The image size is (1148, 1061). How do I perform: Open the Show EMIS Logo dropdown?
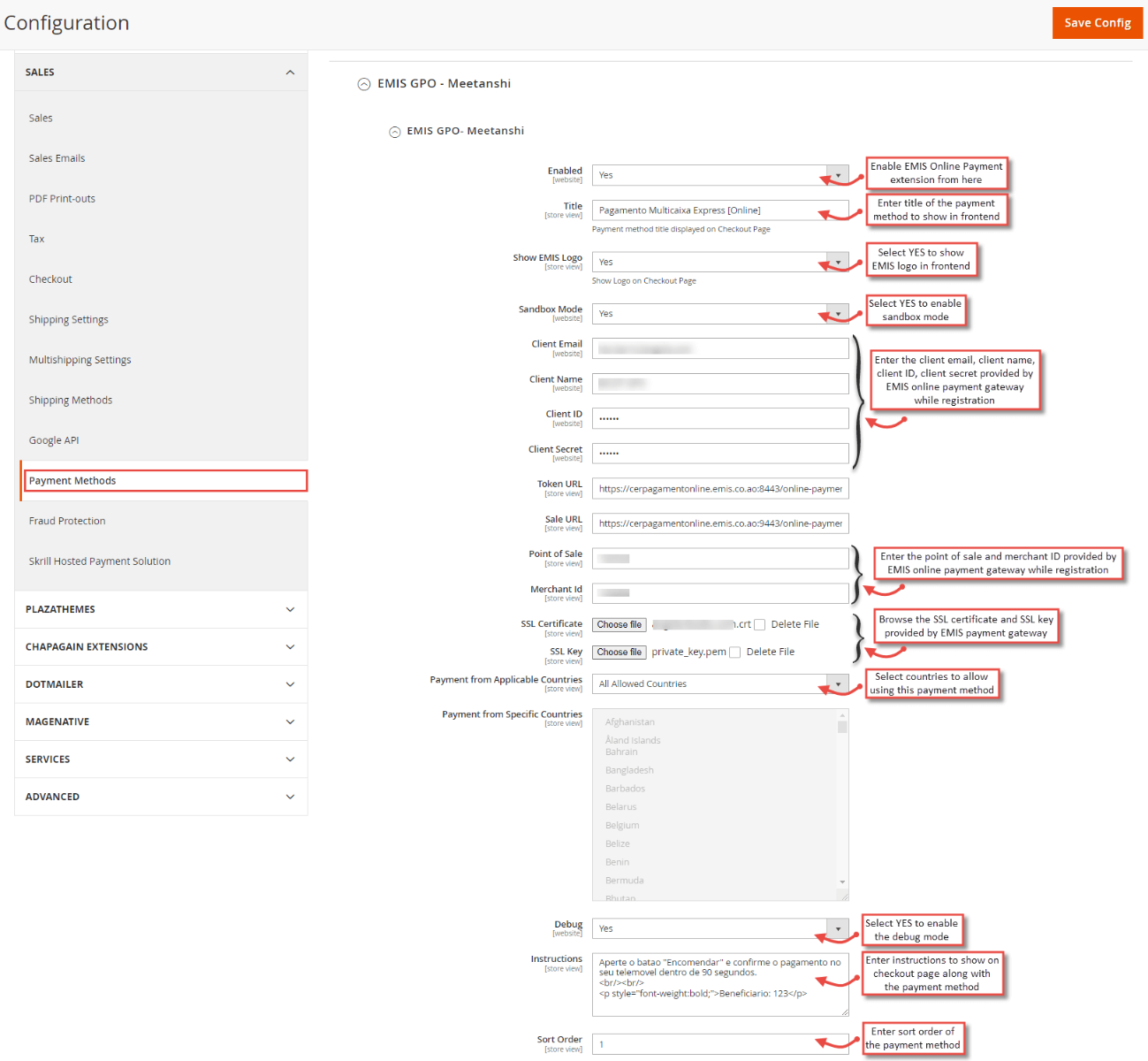[836, 262]
